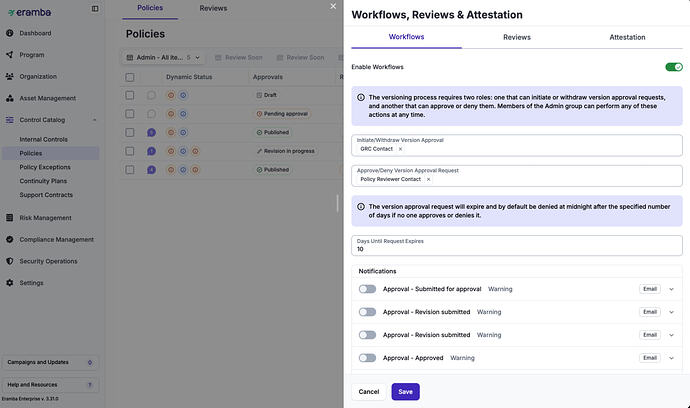Switch to the Reviews tab in side panel
The width and height of the screenshot is (690, 408).
[517, 37]
